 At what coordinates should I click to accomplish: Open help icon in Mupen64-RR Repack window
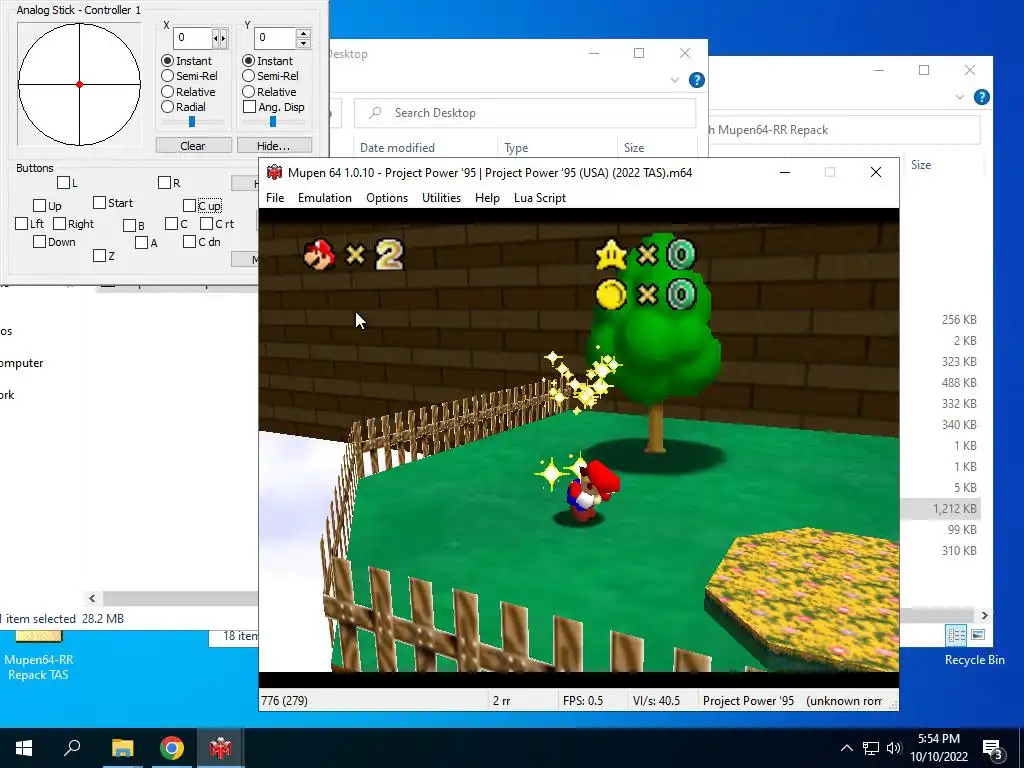(x=982, y=97)
